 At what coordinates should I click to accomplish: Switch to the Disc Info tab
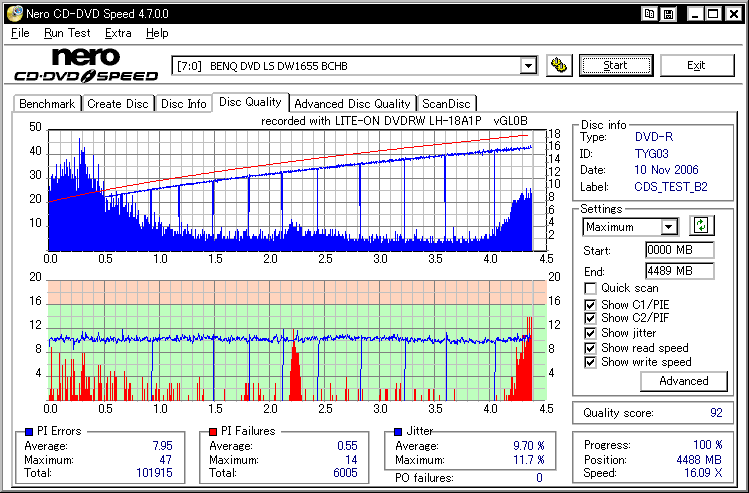pyautogui.click(x=183, y=104)
